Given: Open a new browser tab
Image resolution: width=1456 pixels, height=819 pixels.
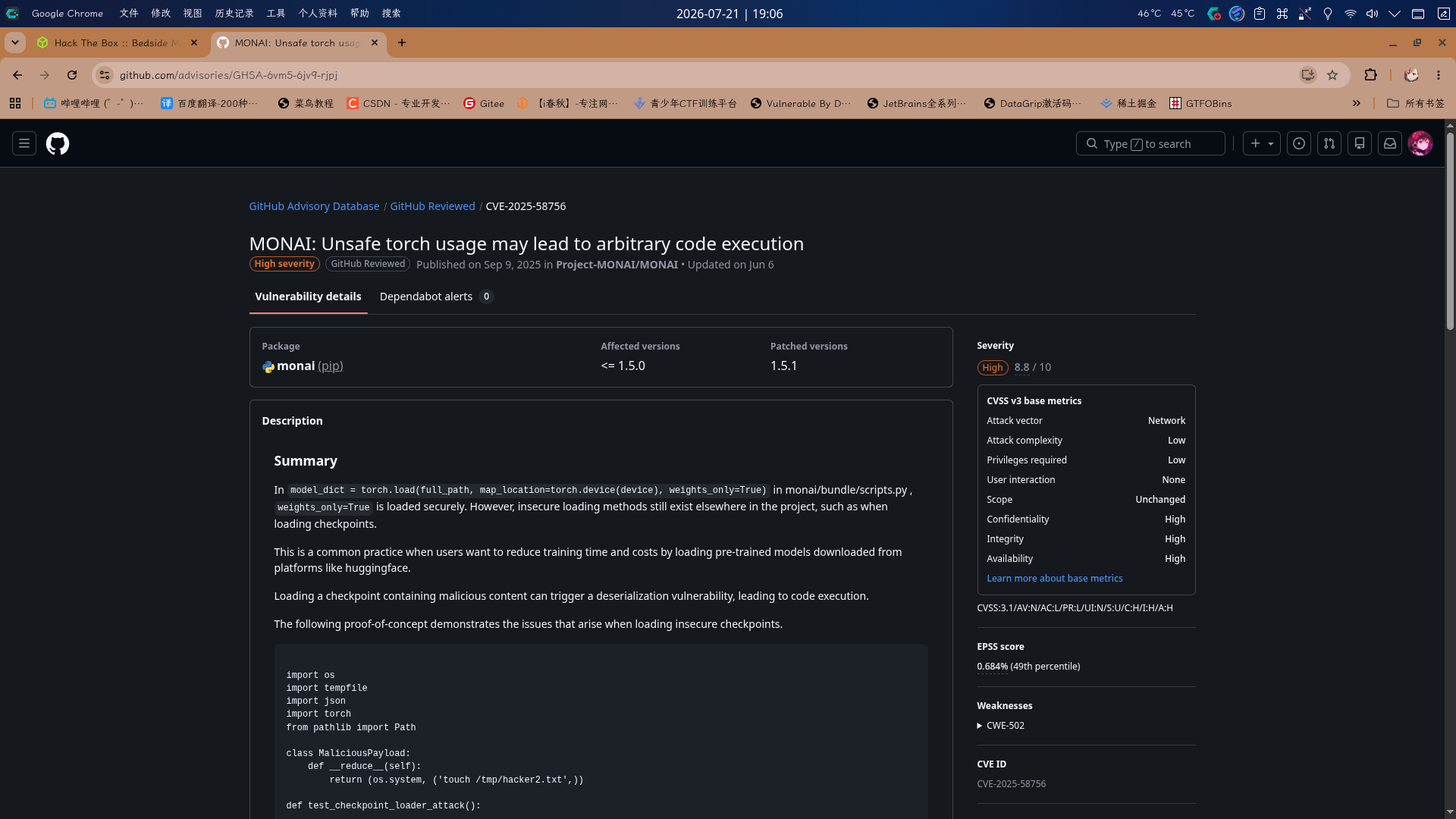Looking at the screenshot, I should [402, 43].
